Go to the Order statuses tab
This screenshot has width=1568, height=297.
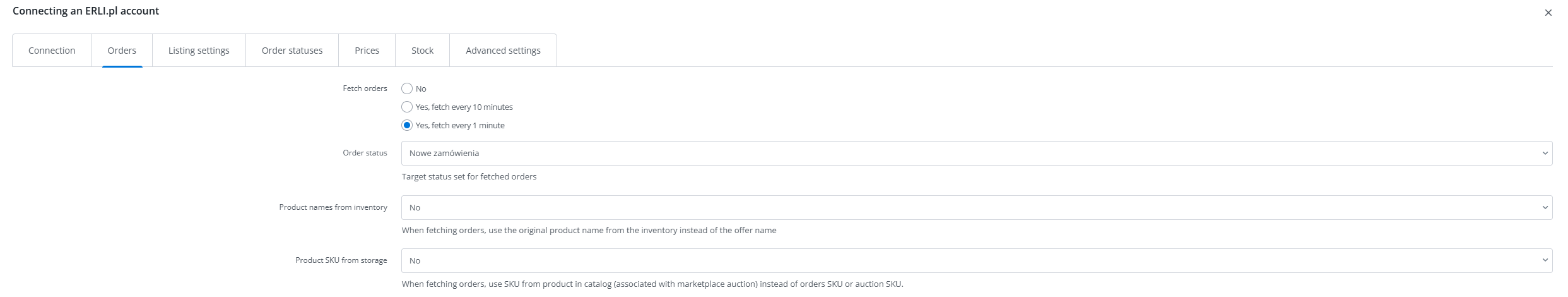point(292,51)
